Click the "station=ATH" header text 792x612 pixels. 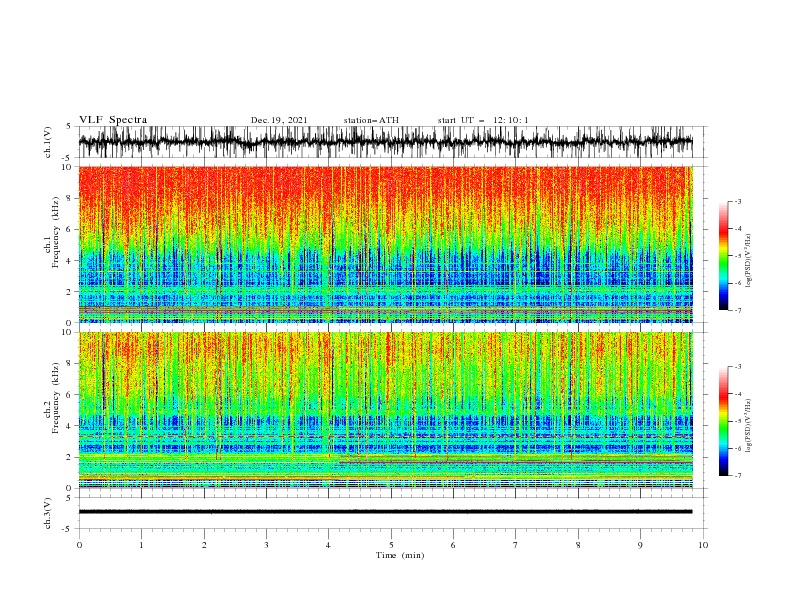tap(371, 120)
